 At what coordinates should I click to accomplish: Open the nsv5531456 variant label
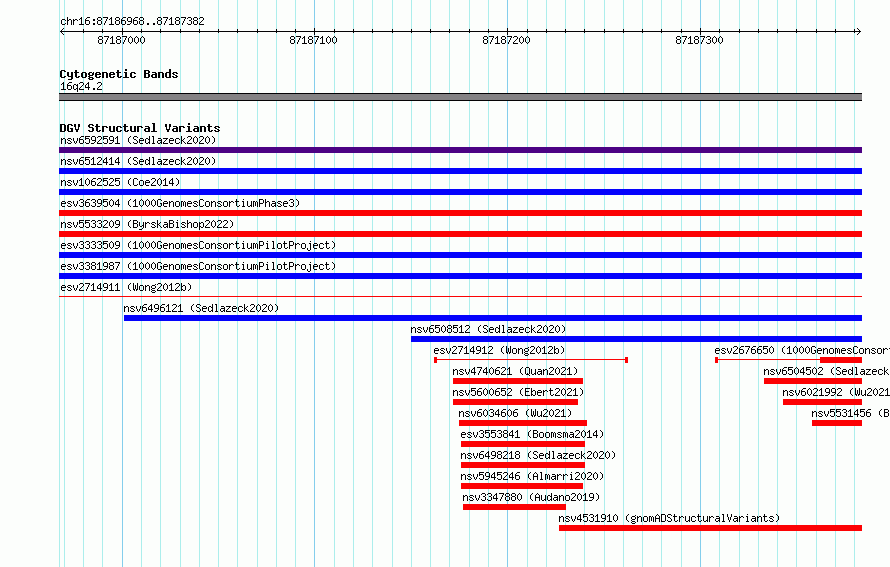click(850, 413)
